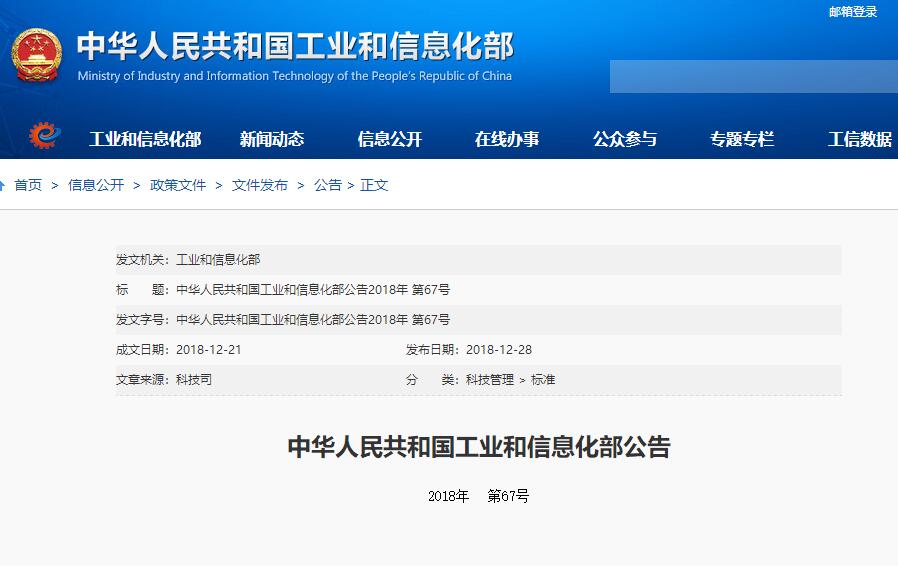Click the orange gear MIIT icon
898x566 pixels.
click(45, 136)
